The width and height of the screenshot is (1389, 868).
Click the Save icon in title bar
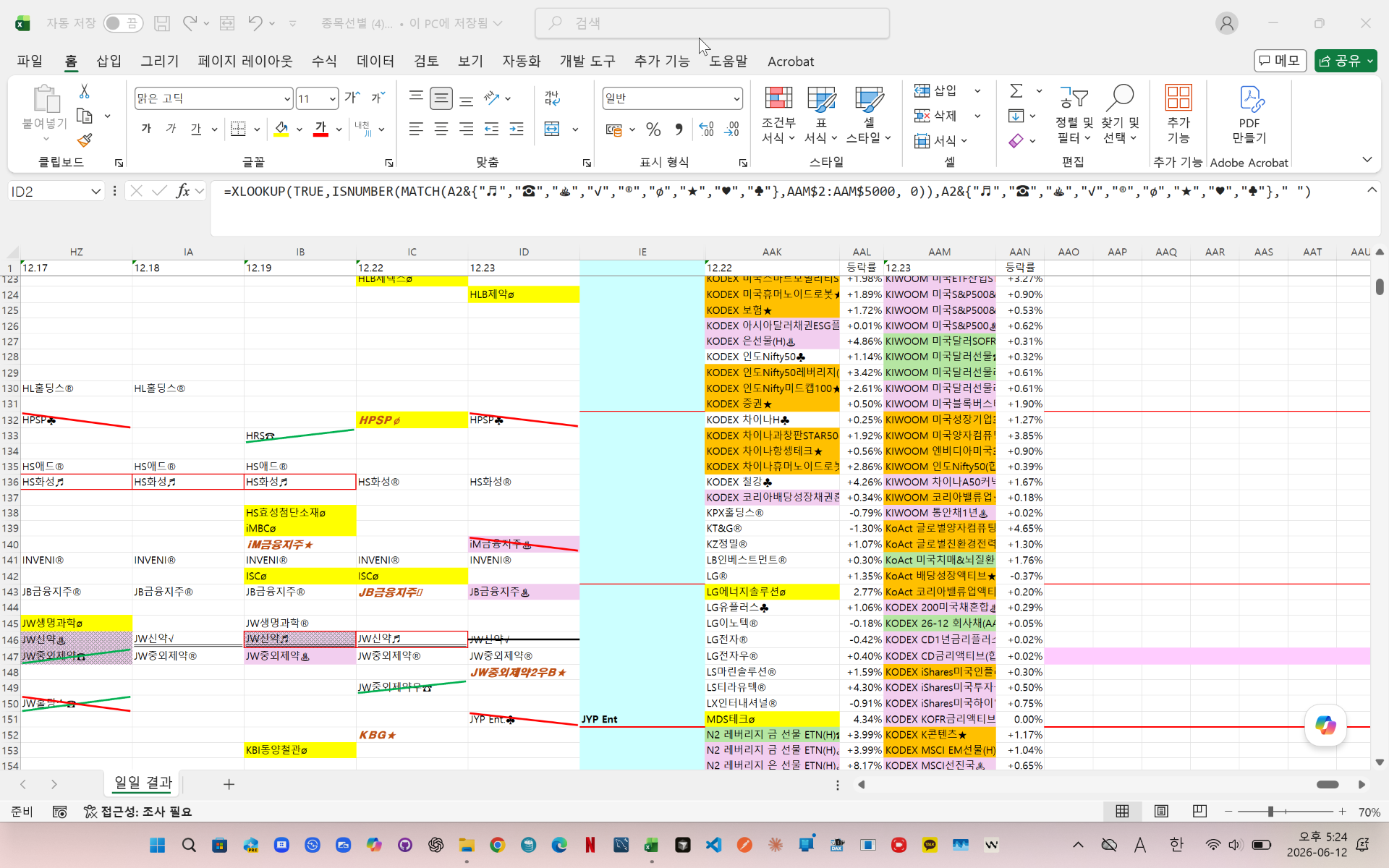click(162, 23)
